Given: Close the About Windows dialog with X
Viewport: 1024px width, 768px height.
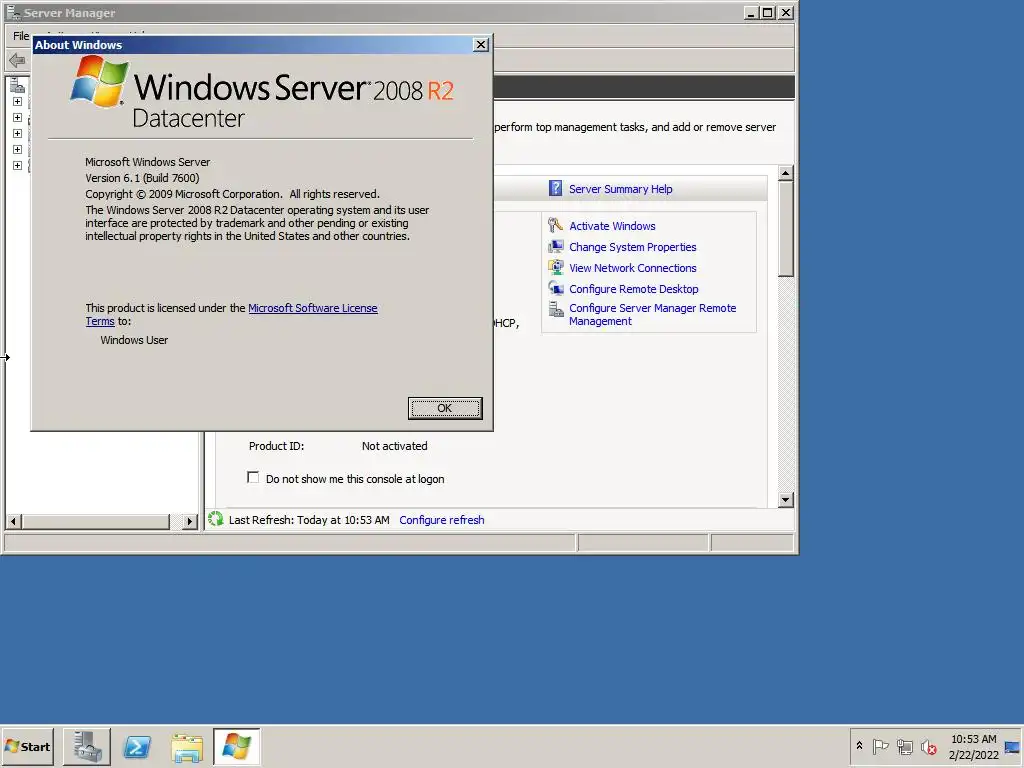Looking at the screenshot, I should 481,44.
